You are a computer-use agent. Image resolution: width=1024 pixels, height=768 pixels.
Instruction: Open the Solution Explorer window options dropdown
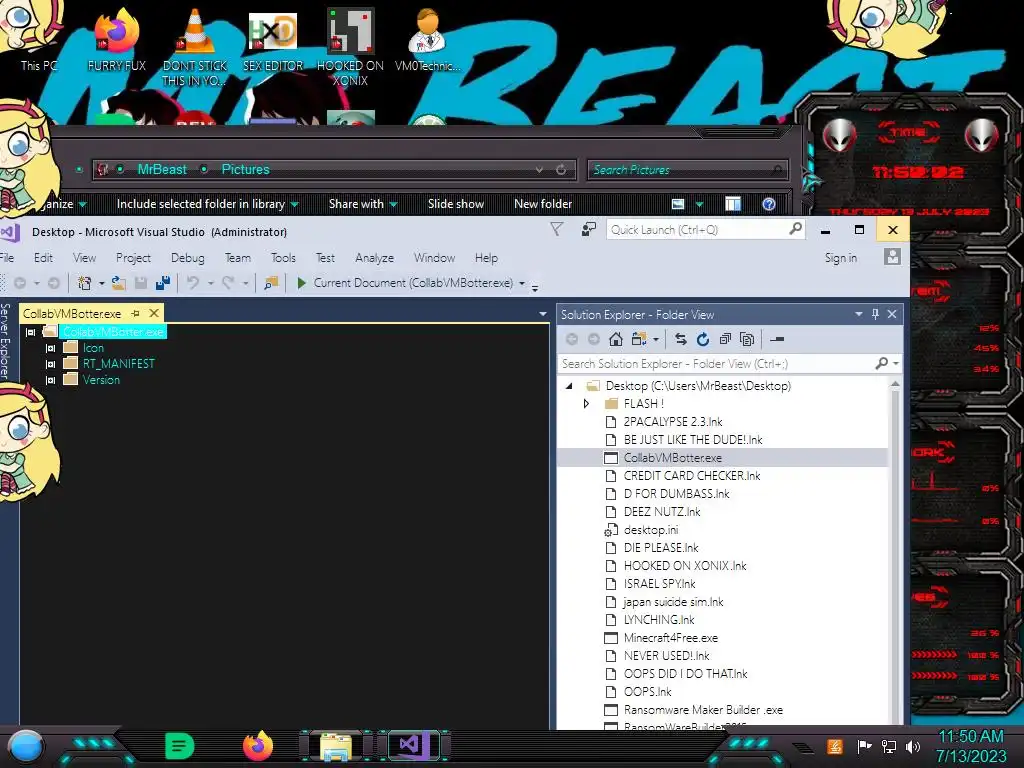[859, 314]
